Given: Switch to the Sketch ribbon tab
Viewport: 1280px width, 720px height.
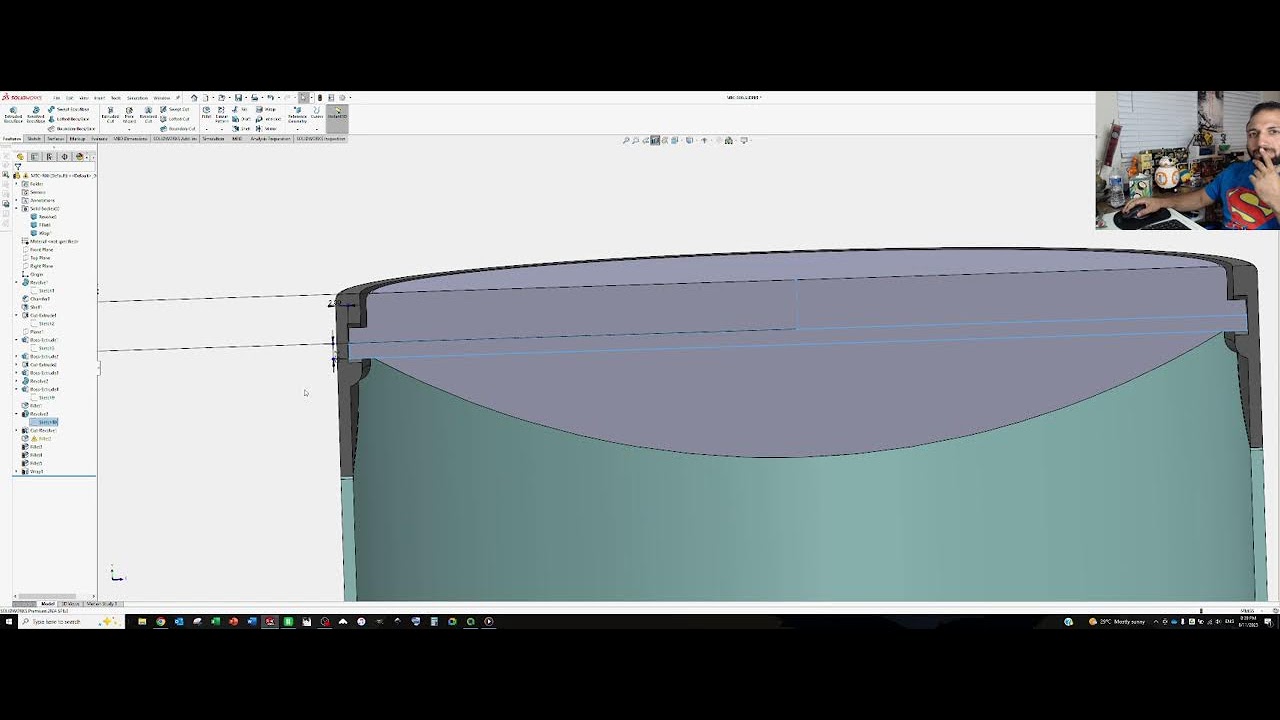Looking at the screenshot, I should (x=34, y=139).
